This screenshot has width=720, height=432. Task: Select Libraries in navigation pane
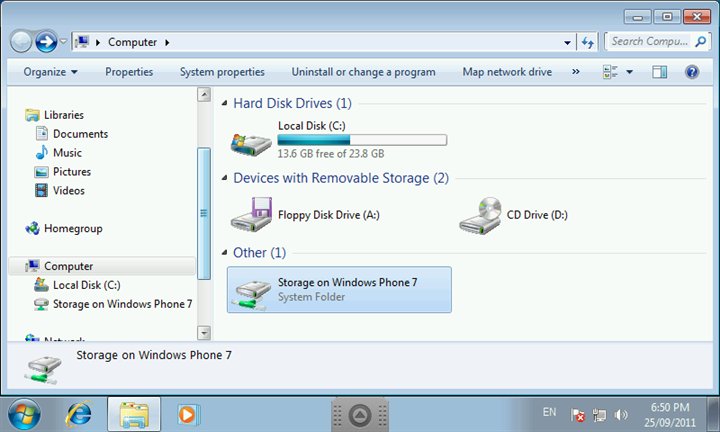pos(64,115)
